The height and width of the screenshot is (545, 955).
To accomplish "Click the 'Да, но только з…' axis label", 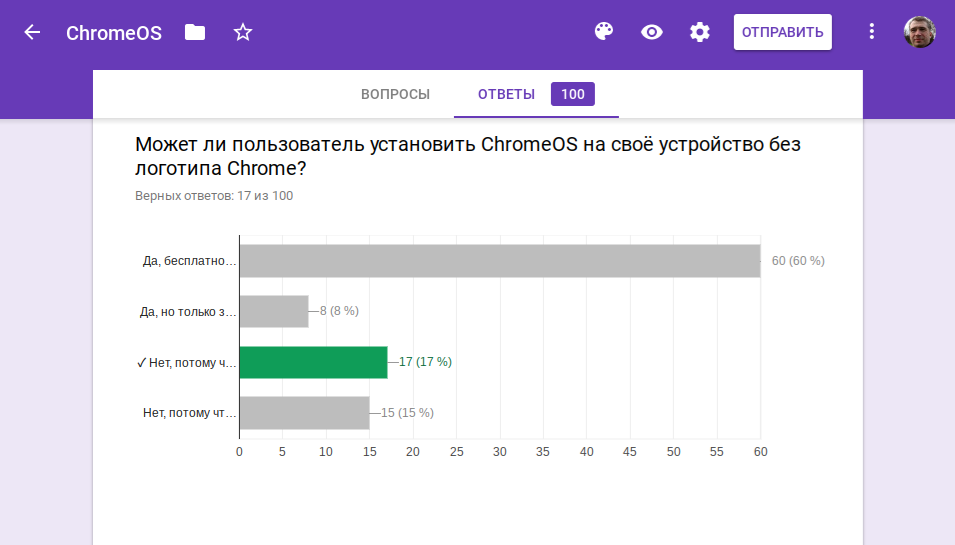I will pos(188,312).
